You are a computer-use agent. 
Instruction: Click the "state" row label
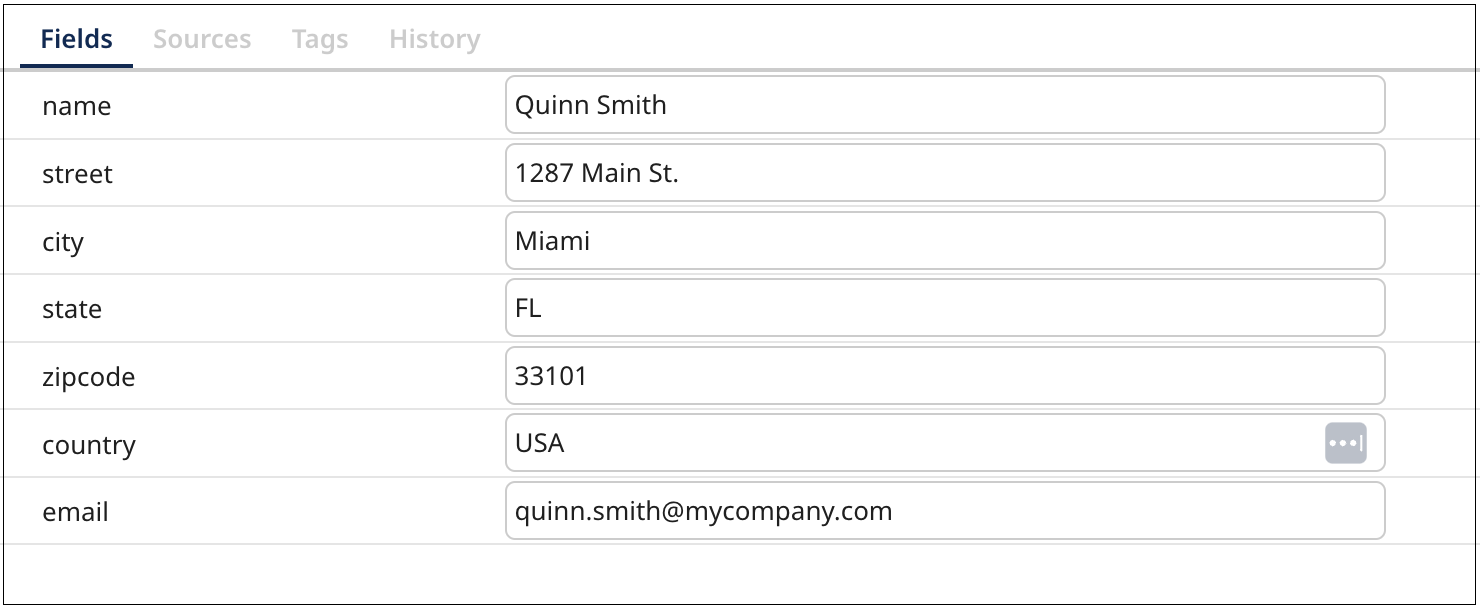pyautogui.click(x=72, y=309)
